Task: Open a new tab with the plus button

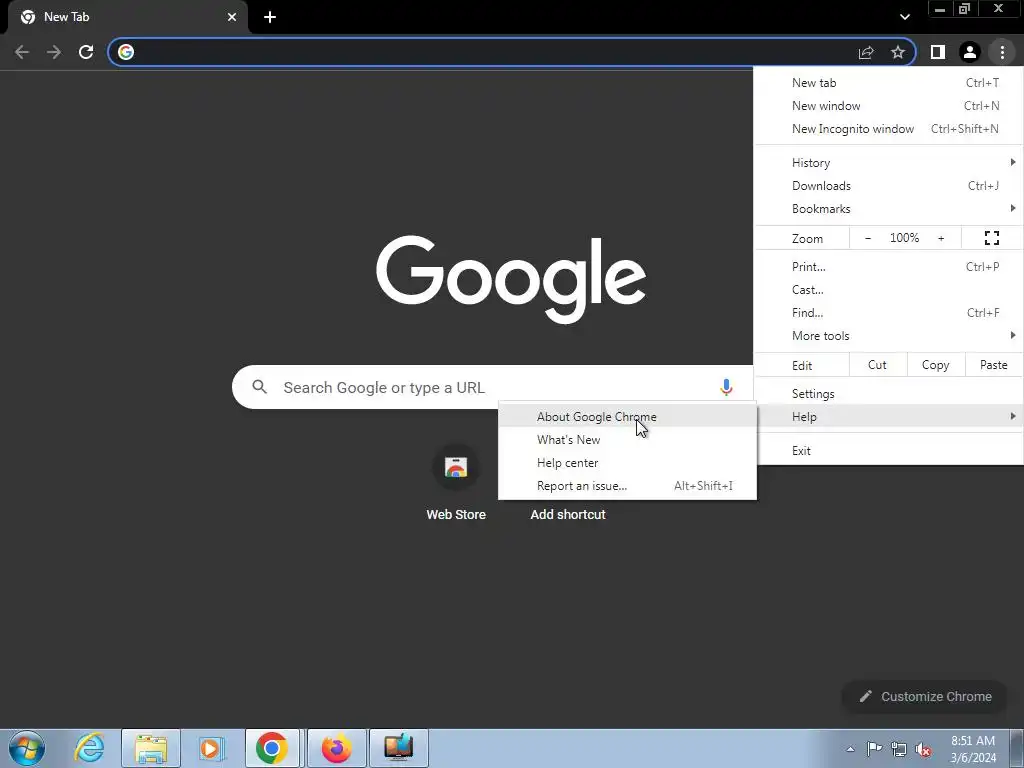Action: pos(270,17)
